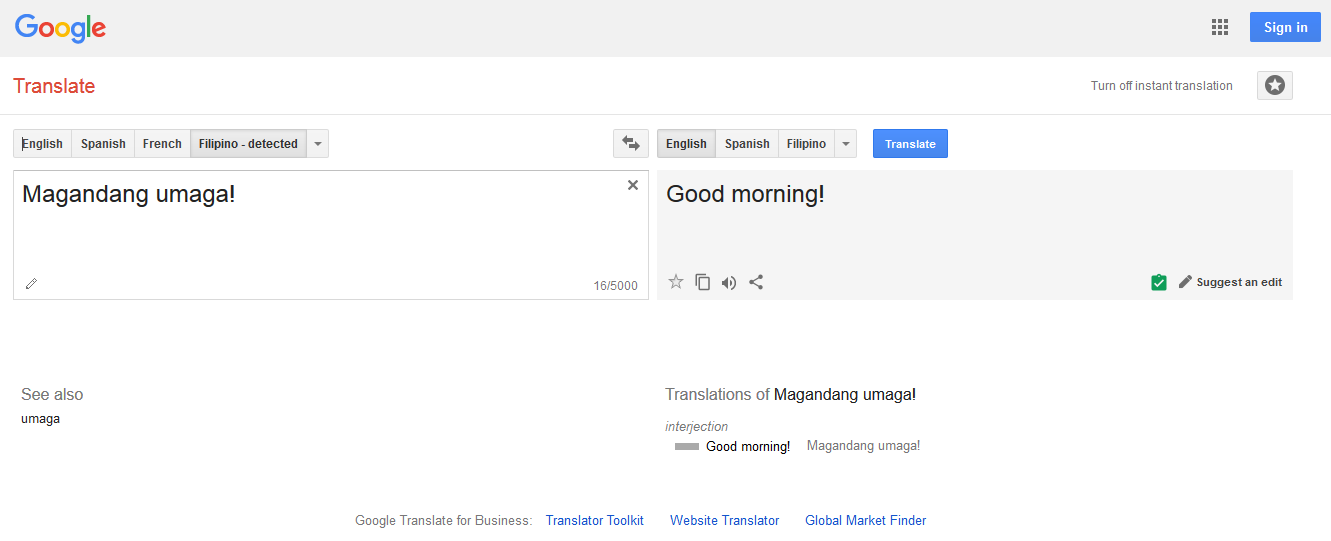Screen dimensions: 1331x541
Task: Click the interjection label
Action: pyautogui.click(x=697, y=427)
